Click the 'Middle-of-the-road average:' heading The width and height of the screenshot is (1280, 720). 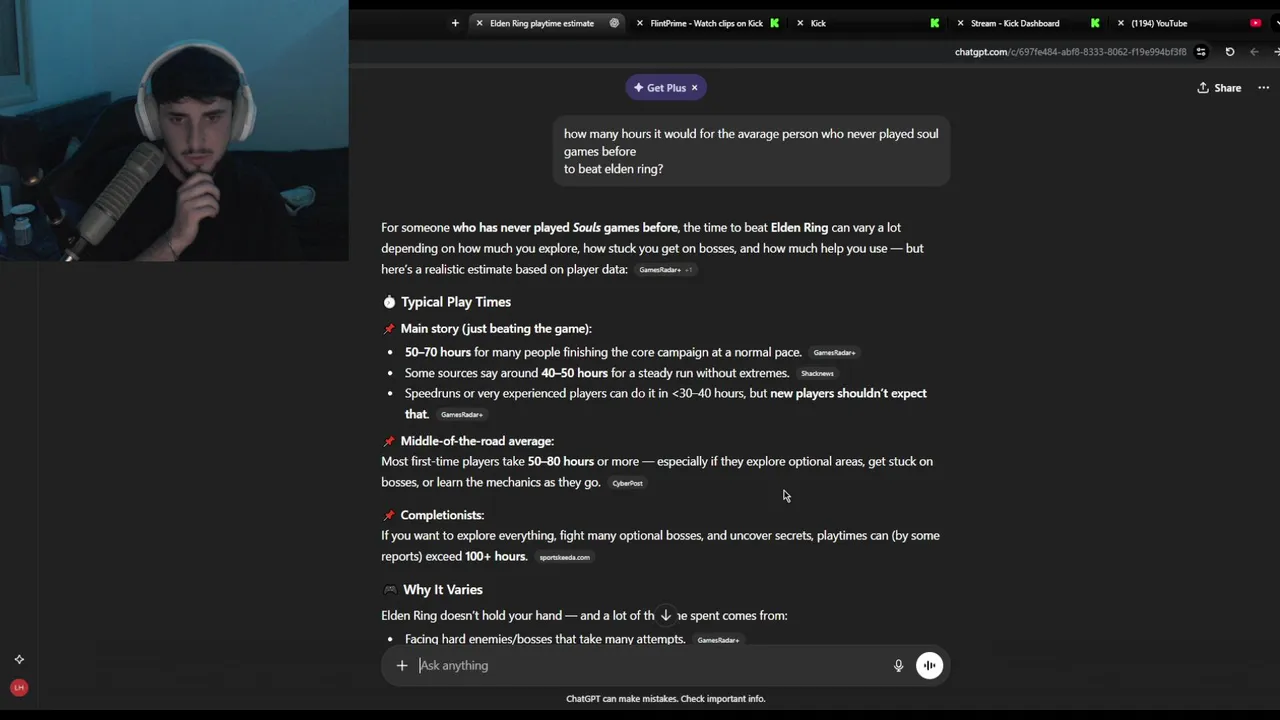click(x=477, y=441)
